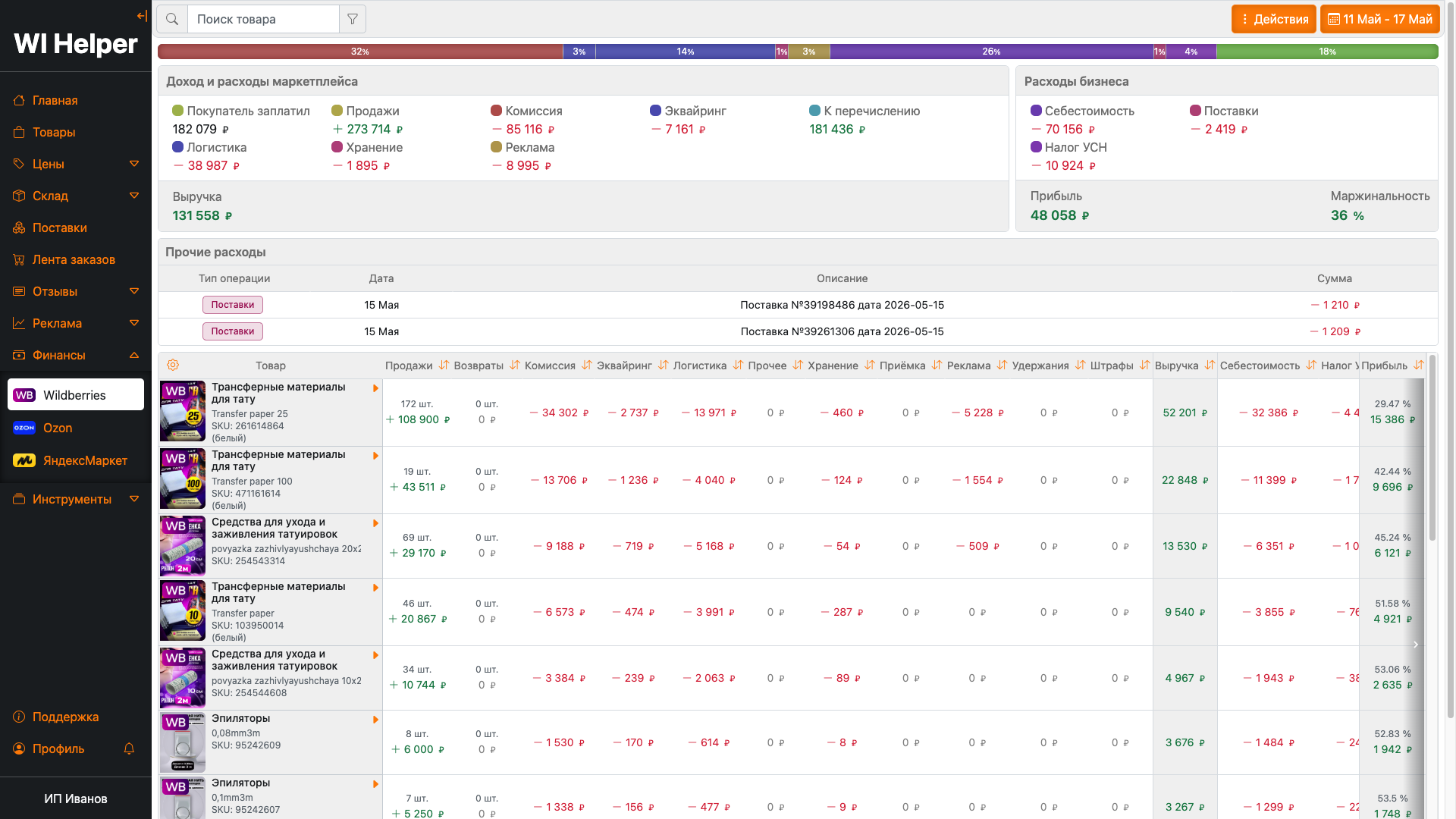Expand the Склад sidebar submenu
The image size is (1456, 819).
click(x=134, y=196)
